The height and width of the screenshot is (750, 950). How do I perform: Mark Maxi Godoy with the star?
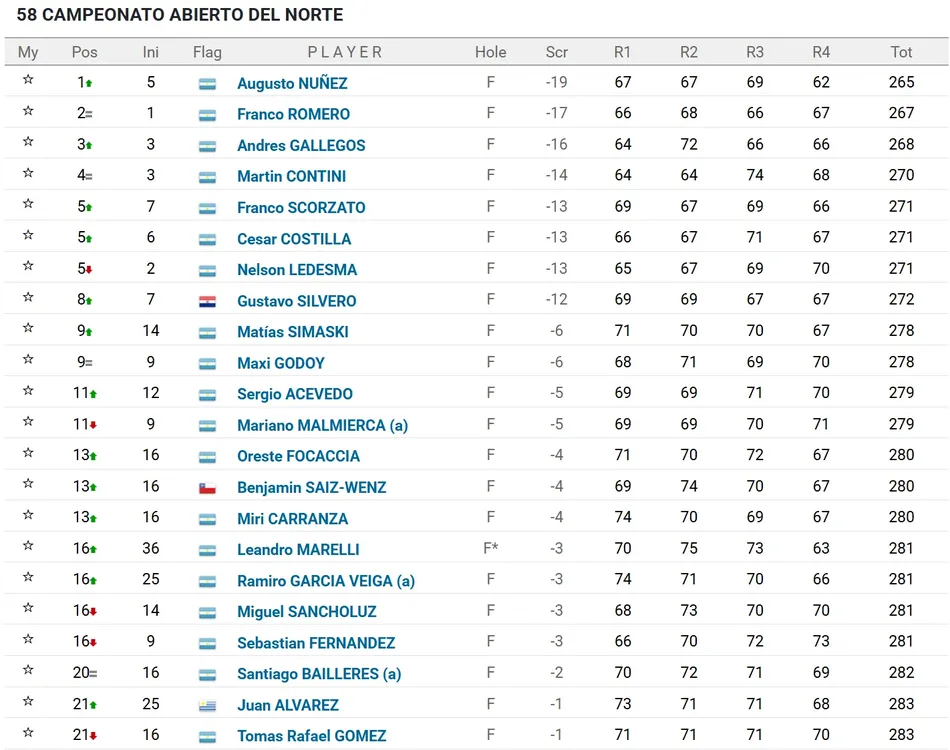coord(28,361)
